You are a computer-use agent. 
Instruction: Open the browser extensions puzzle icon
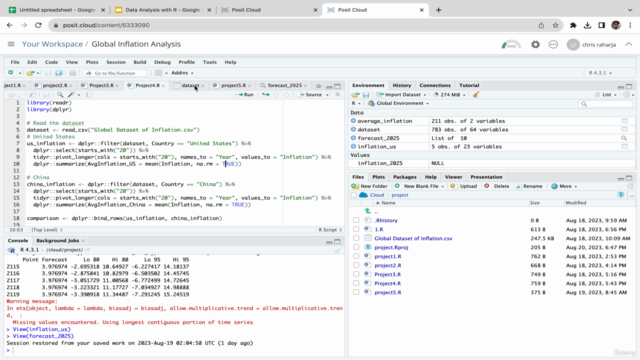[573, 25]
